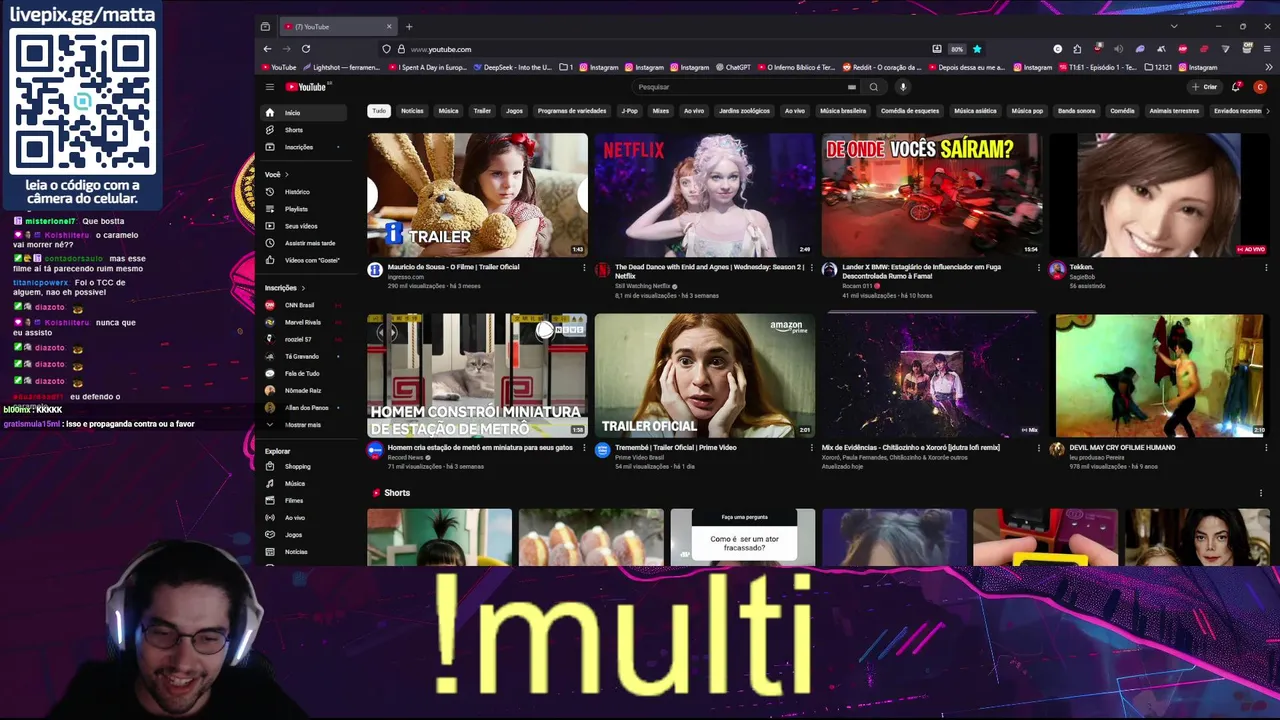Click the YouTube logo
Screen dimensions: 1280x720
point(306,87)
